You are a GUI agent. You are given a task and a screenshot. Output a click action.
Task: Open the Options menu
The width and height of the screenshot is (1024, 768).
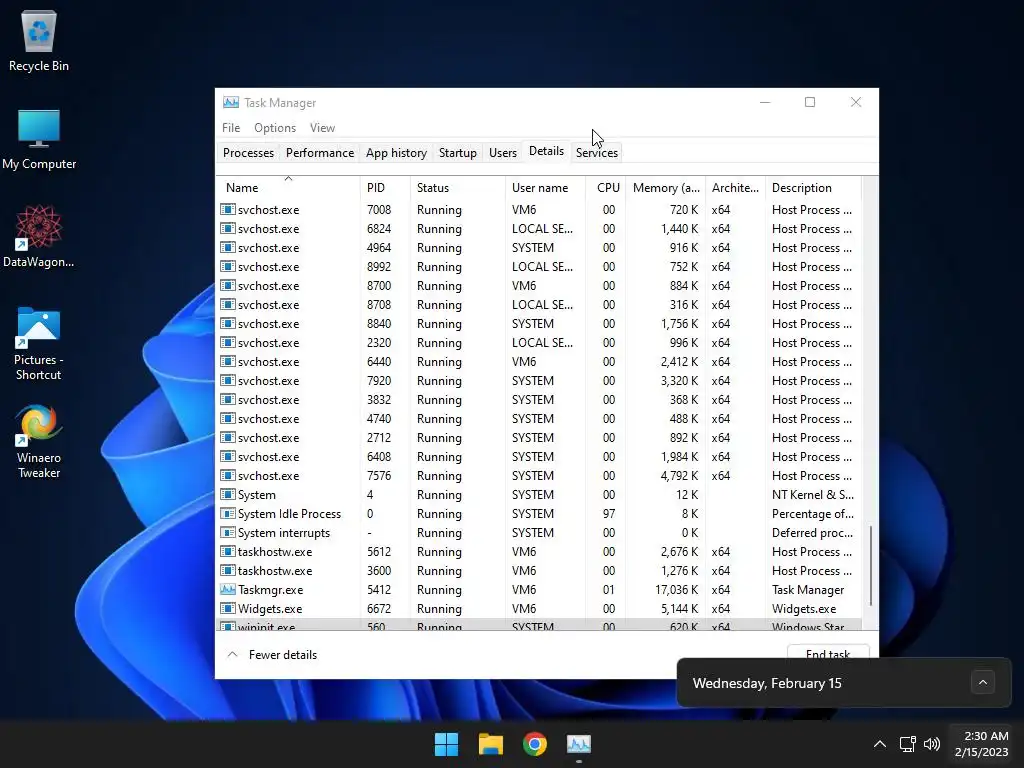(x=275, y=128)
